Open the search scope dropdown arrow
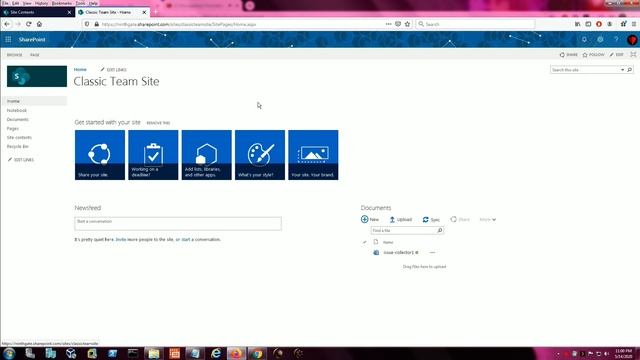Screen dimensions: 640x360 622,70
